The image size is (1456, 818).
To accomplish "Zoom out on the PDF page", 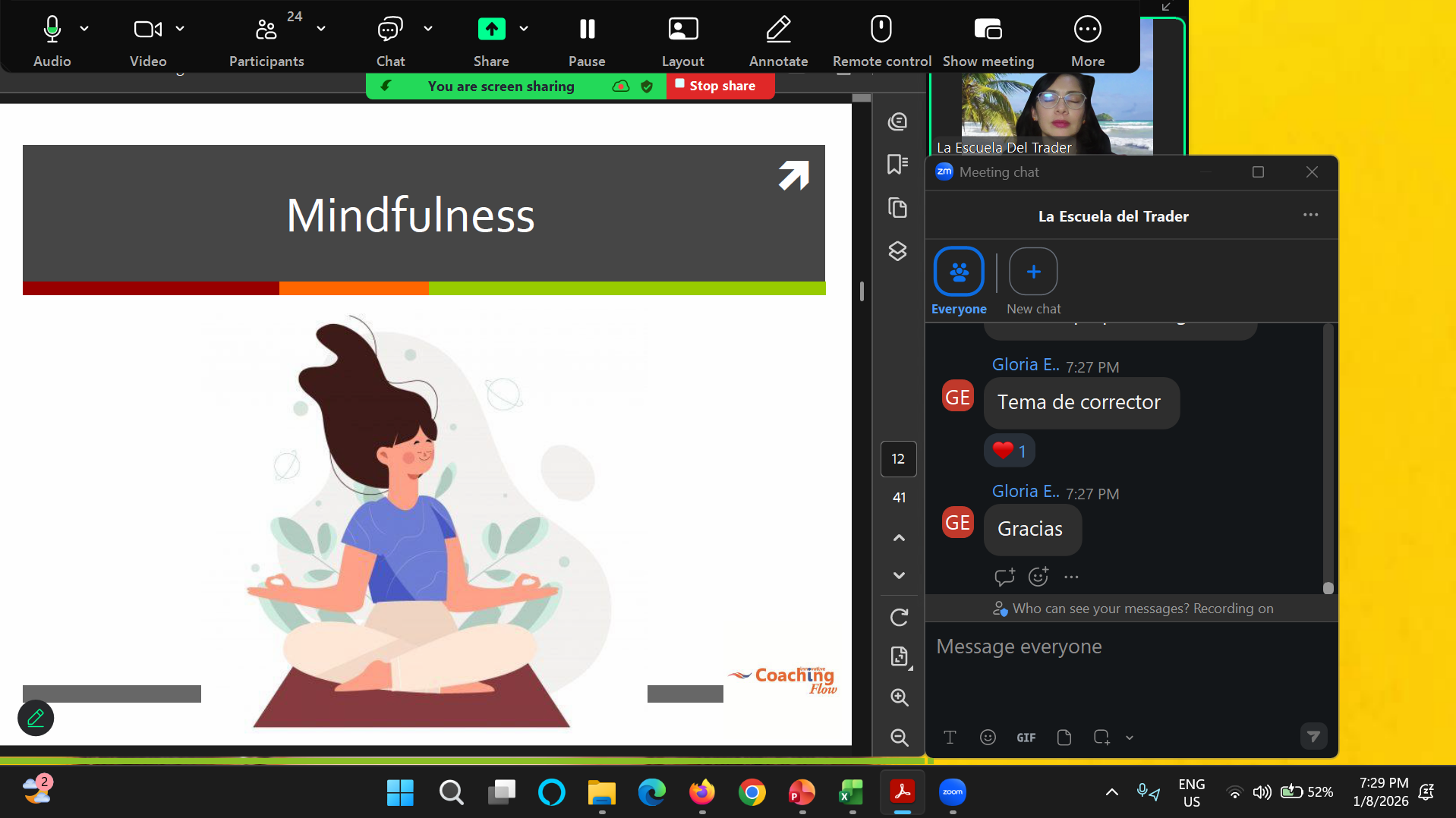I will [899, 738].
